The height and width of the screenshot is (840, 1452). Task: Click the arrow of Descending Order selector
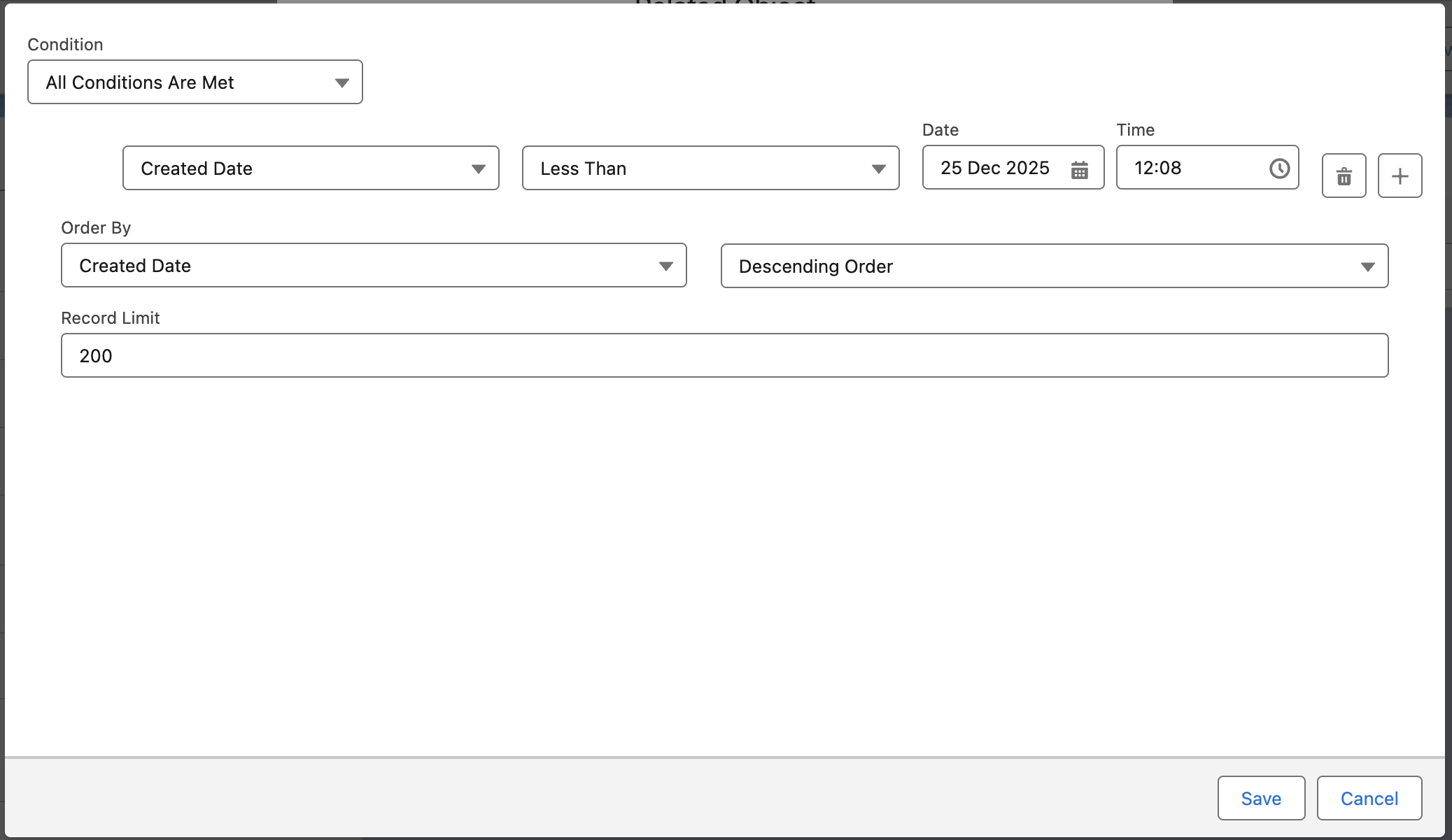tap(1367, 267)
